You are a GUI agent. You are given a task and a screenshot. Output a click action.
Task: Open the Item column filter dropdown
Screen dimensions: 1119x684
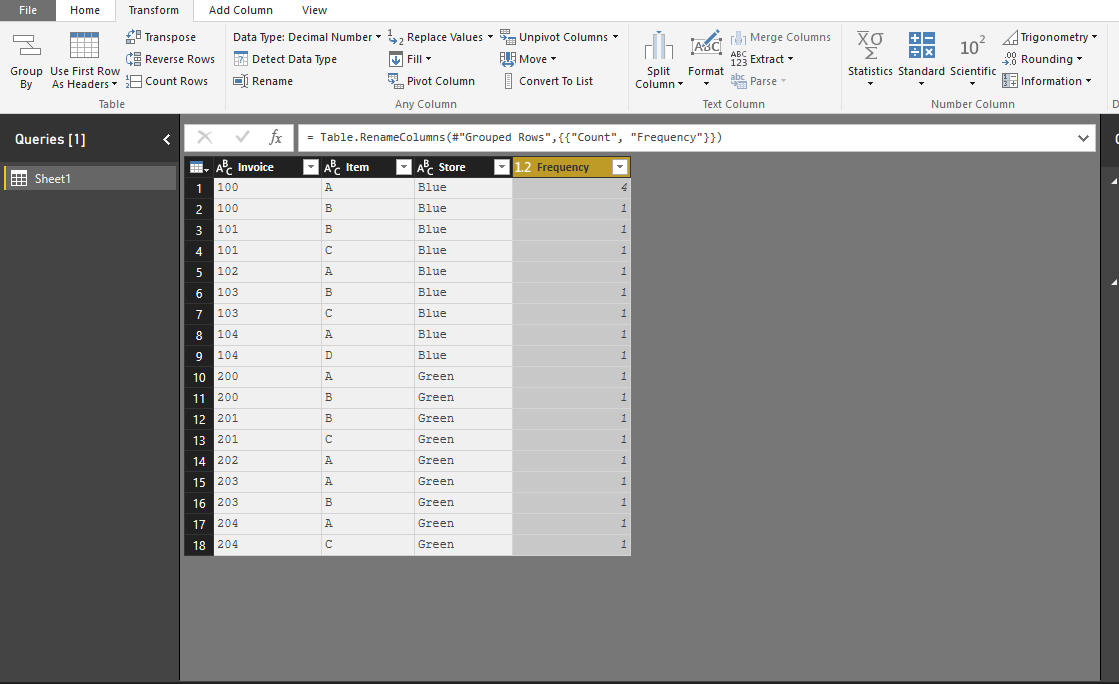(x=404, y=167)
